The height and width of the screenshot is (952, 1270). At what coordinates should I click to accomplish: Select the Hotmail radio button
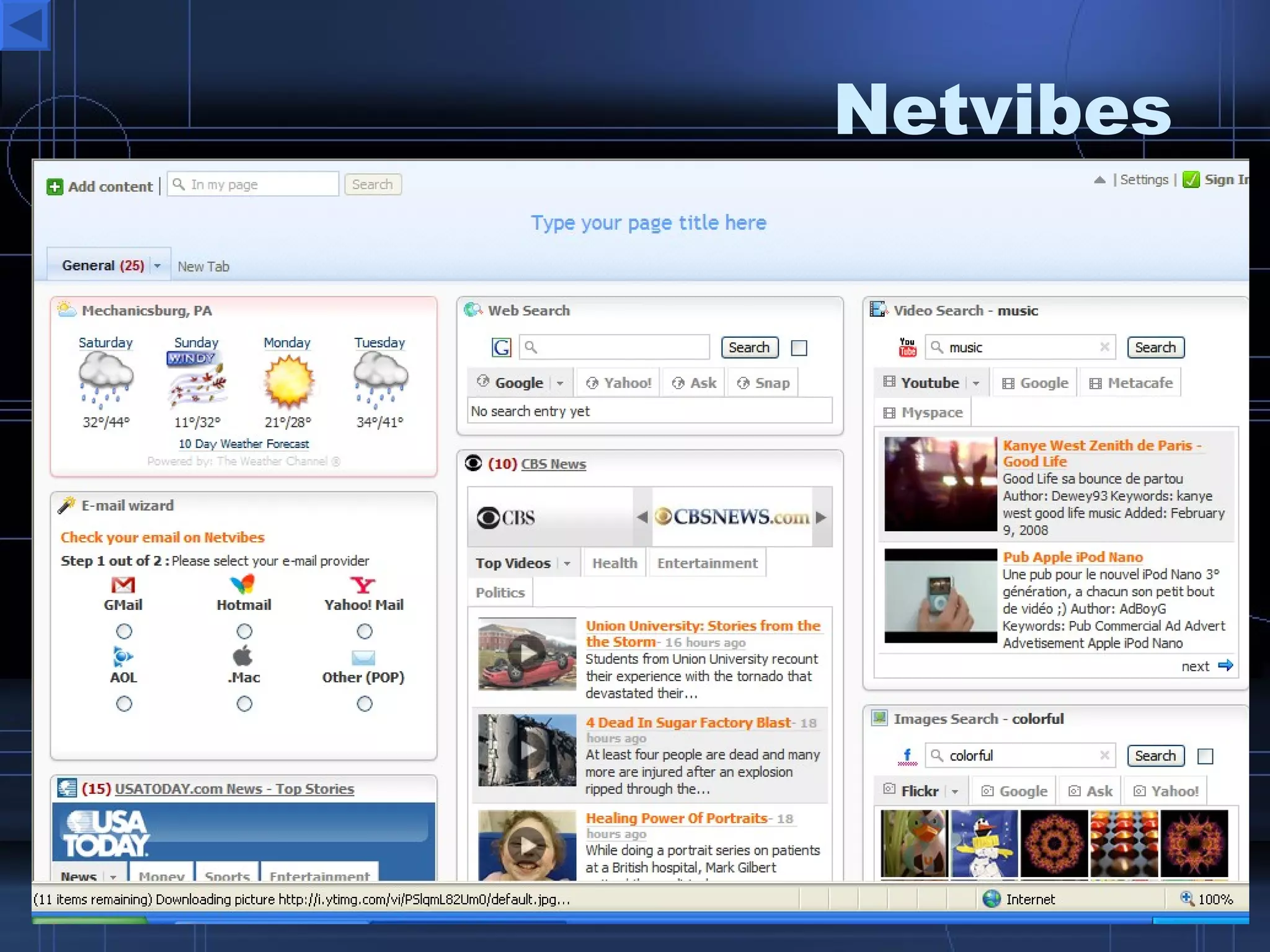click(244, 632)
